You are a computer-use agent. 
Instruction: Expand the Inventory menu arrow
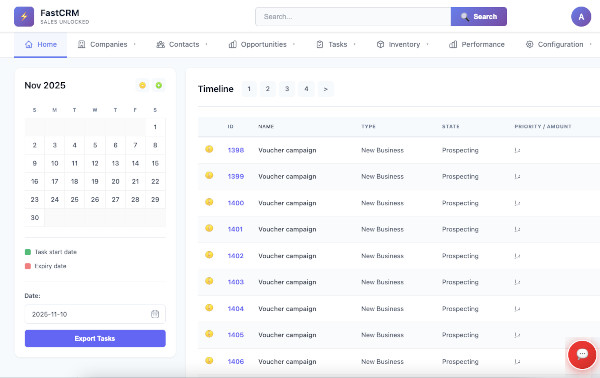pos(427,44)
